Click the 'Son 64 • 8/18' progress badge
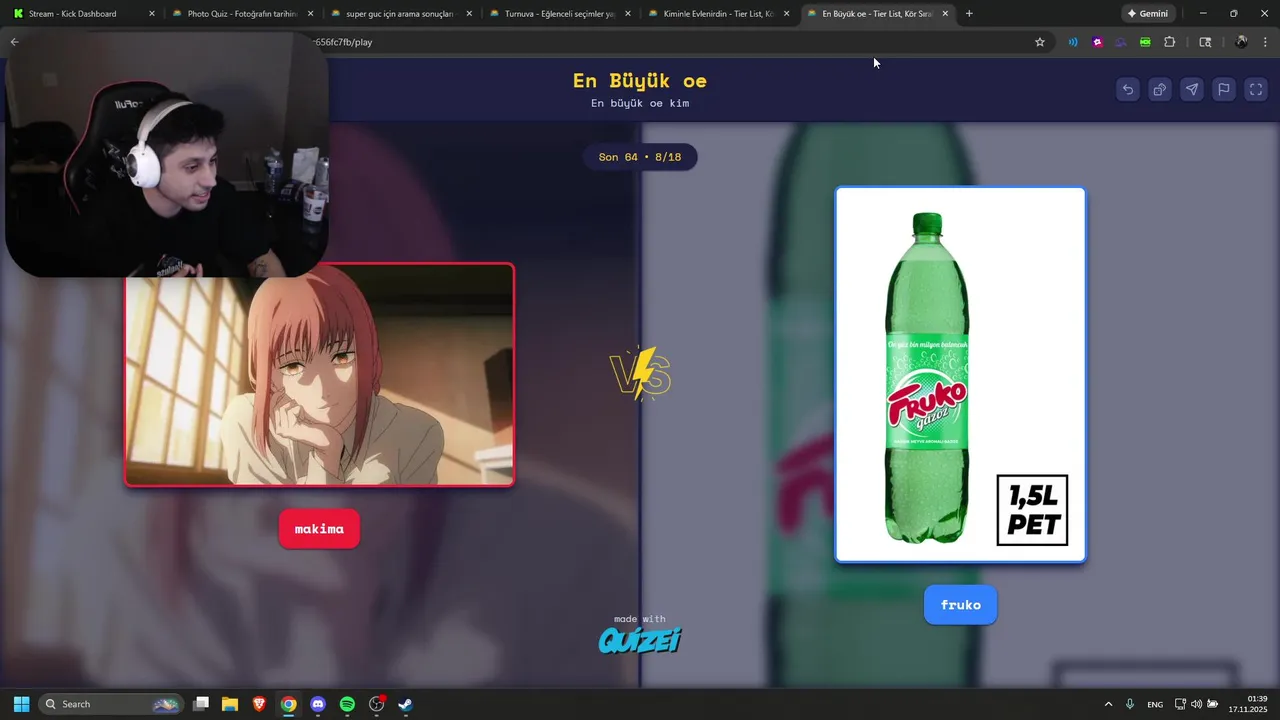Image resolution: width=1280 pixels, height=720 pixels. (x=640, y=157)
